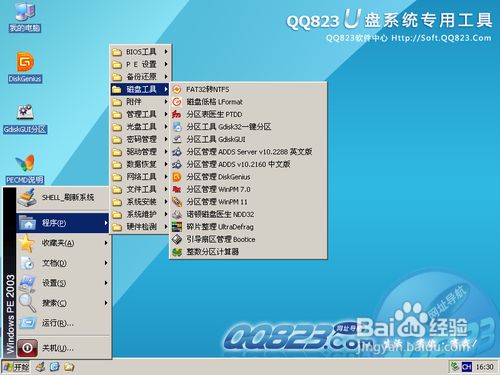Click the FAT32转NTFS icon

(177, 89)
